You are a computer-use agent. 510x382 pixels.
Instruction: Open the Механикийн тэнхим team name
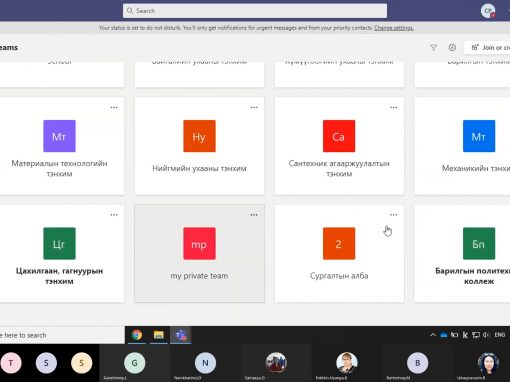coord(476,168)
